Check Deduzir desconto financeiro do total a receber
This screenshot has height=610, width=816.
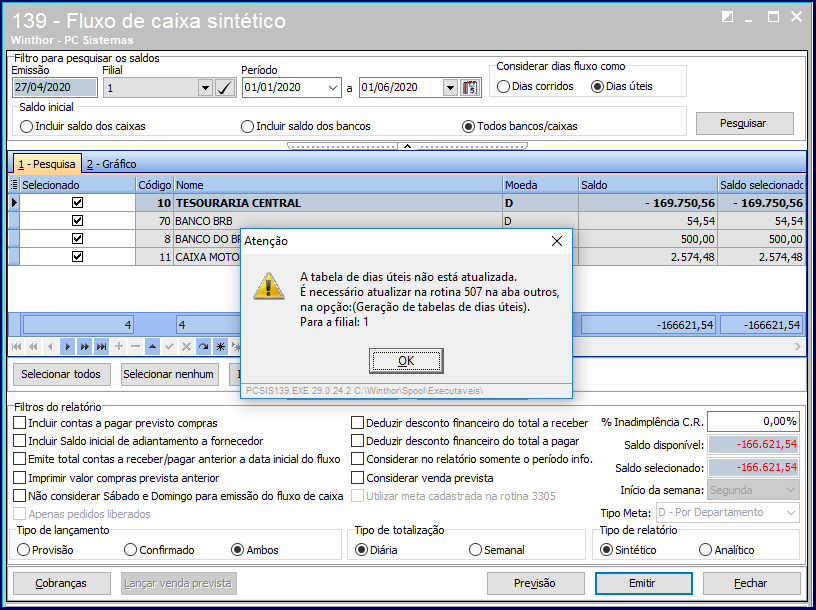357,423
